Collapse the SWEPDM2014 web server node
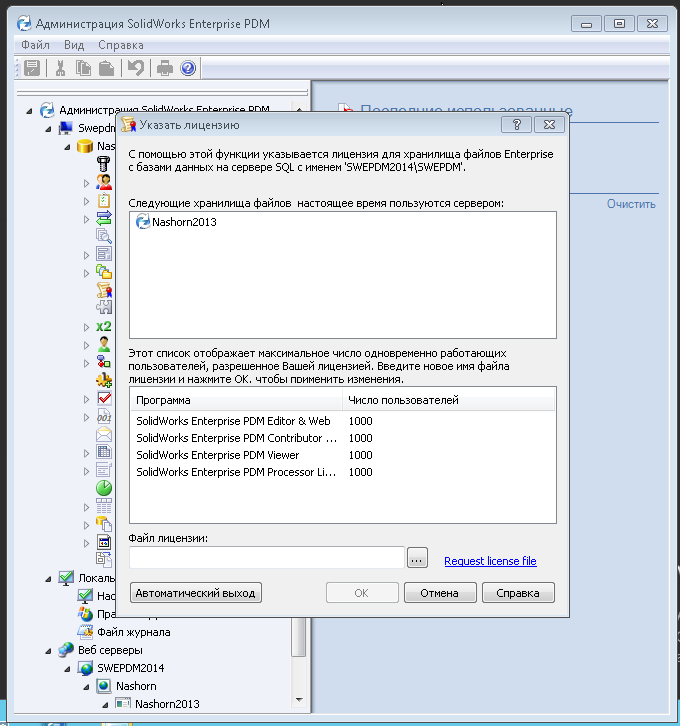This screenshot has height=726, width=680. click(67, 670)
